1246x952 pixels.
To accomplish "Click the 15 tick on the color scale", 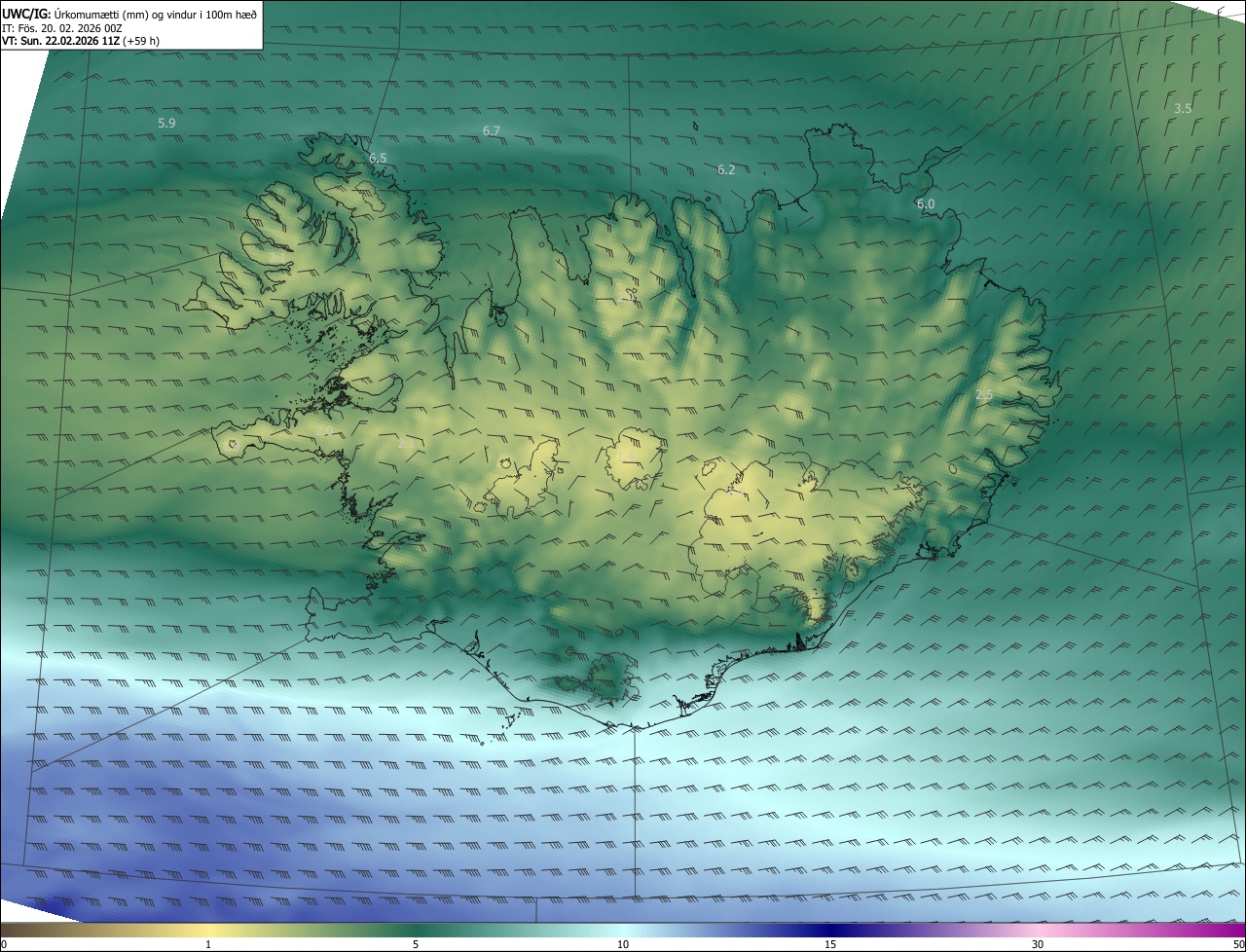I will coord(830,945).
